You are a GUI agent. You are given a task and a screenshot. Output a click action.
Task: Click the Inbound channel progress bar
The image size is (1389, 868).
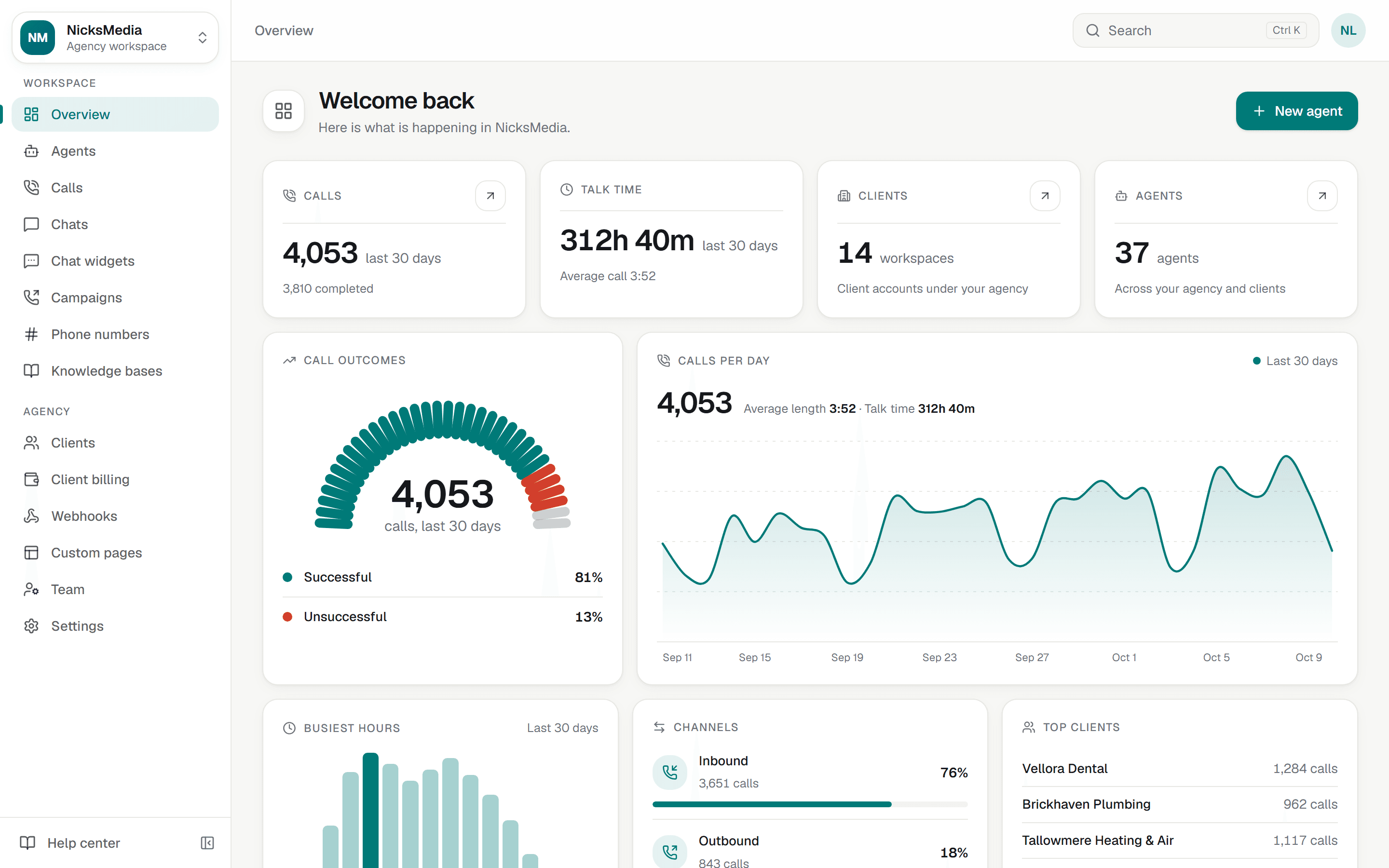tap(810, 804)
